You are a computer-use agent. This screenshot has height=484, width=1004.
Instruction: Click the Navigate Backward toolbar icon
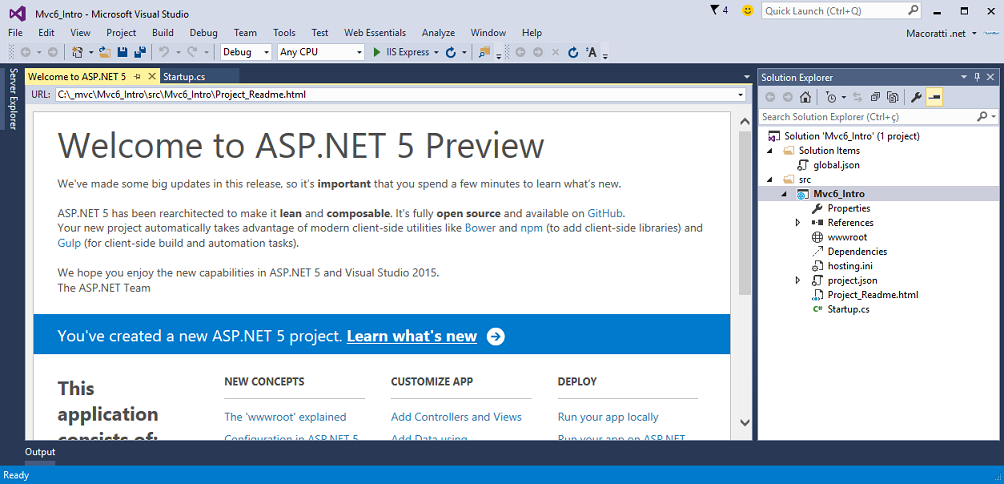[x=26, y=52]
